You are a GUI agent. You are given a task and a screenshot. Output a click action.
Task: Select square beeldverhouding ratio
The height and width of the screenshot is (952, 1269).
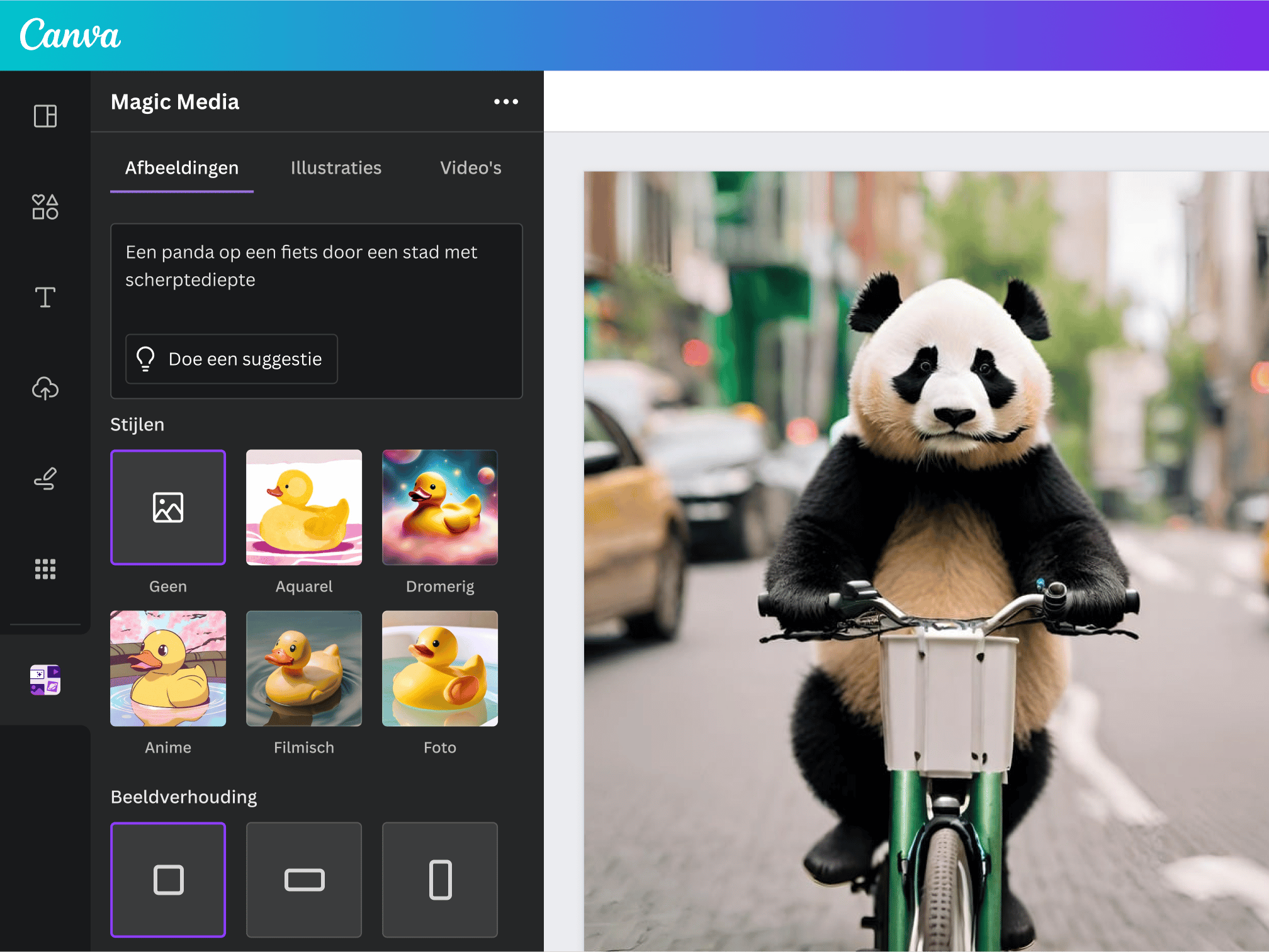[168, 878]
